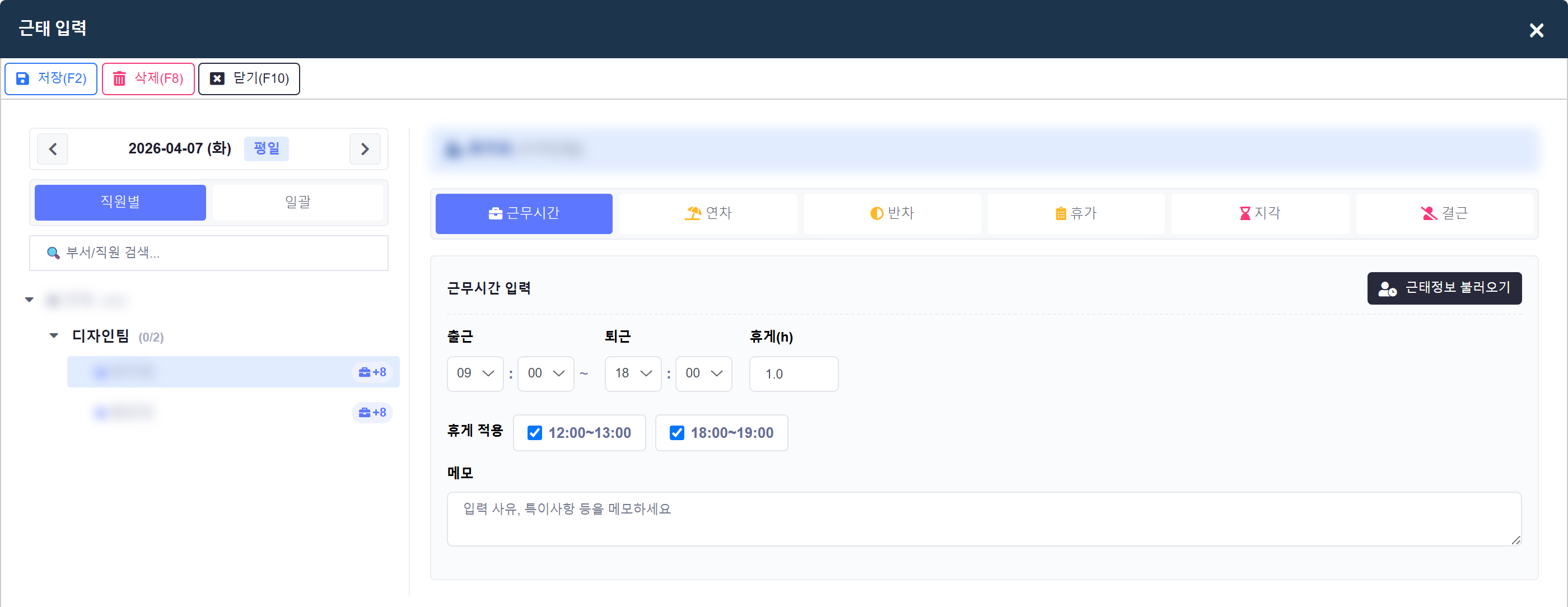The image size is (1568, 607).
Task: Collapse the top-level company tree node
Action: [x=29, y=300]
